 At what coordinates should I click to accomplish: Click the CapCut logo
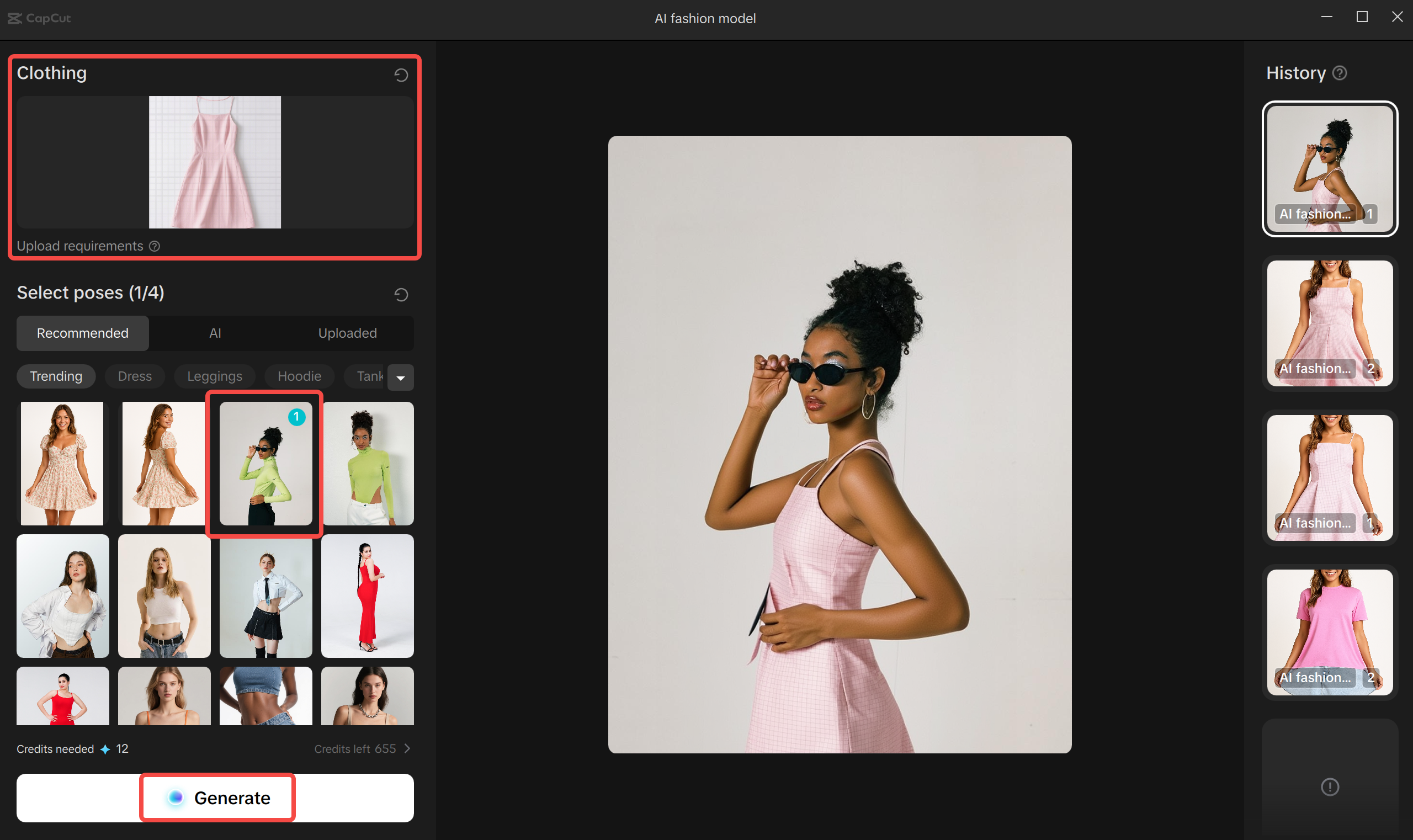tap(39, 18)
